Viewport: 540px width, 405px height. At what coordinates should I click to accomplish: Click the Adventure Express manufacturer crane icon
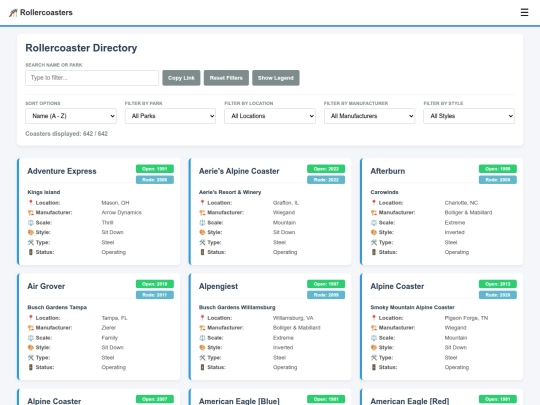click(31, 212)
